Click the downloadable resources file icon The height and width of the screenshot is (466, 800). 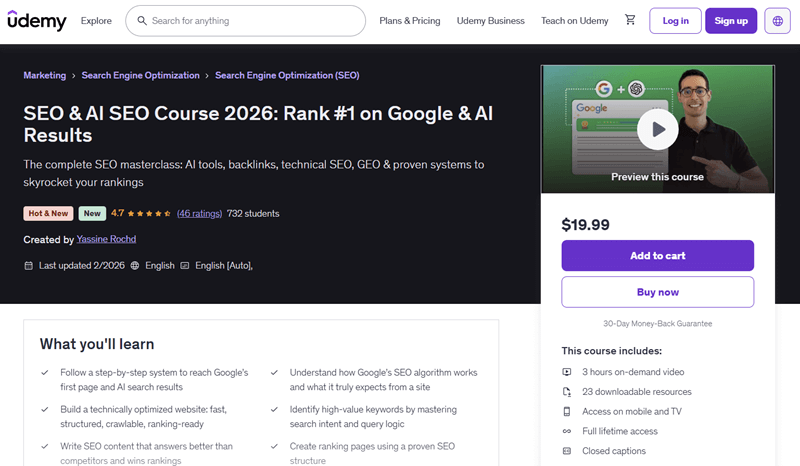pos(567,392)
